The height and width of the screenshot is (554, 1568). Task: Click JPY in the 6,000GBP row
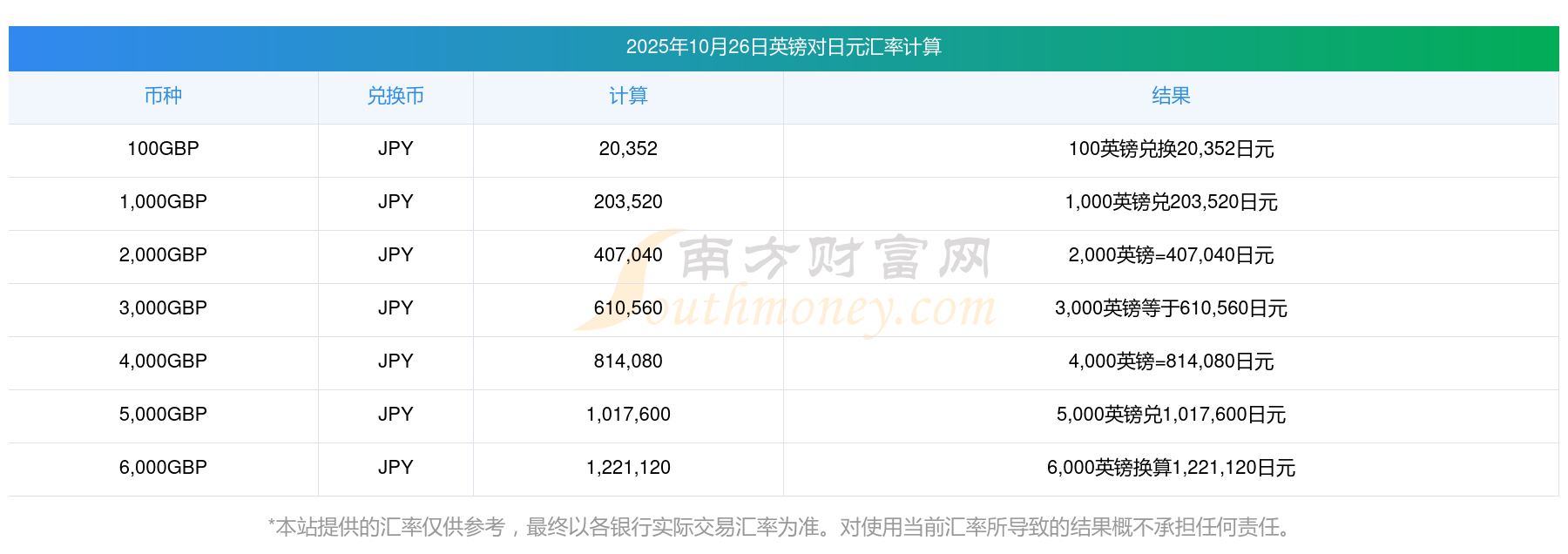[395, 468]
